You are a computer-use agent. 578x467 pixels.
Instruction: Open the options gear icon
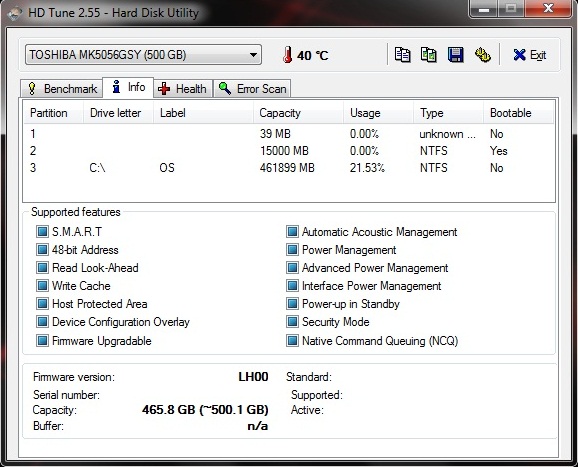pos(483,55)
